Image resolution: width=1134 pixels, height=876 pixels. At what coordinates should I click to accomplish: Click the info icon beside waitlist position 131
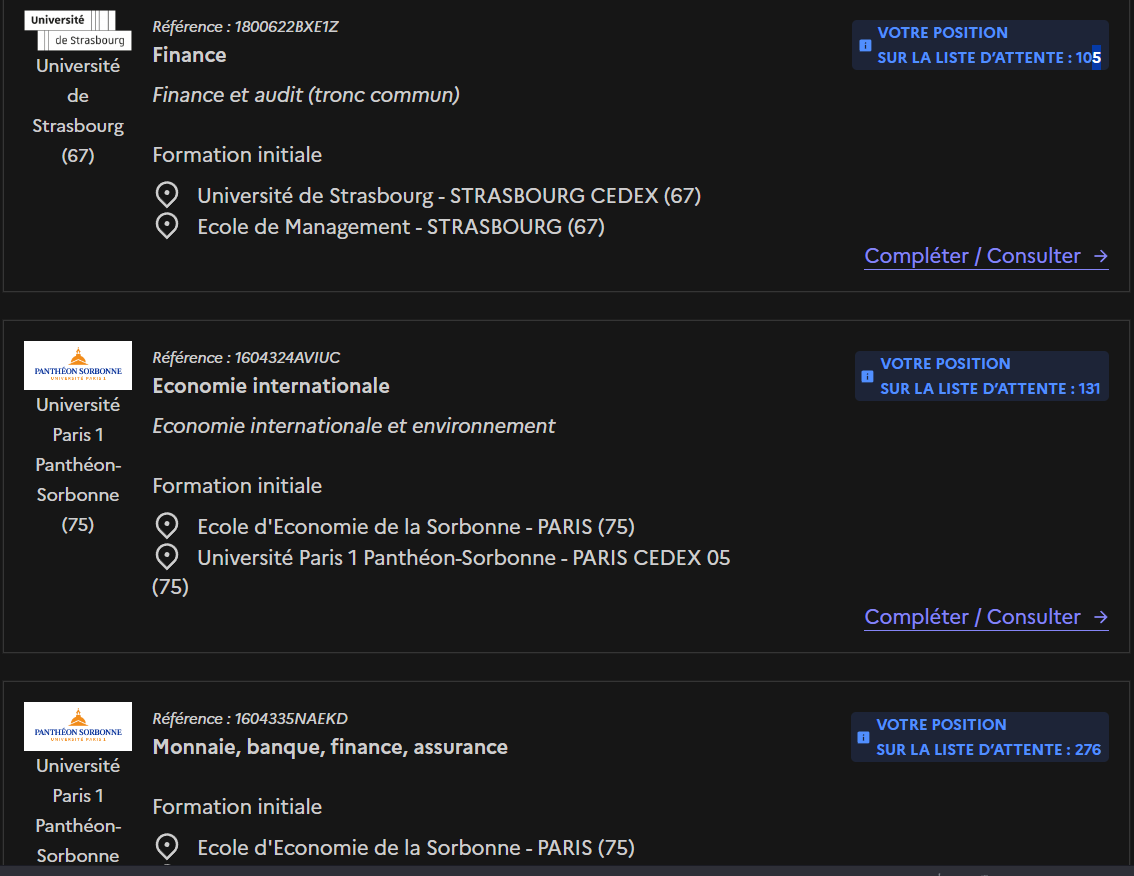[x=867, y=376]
